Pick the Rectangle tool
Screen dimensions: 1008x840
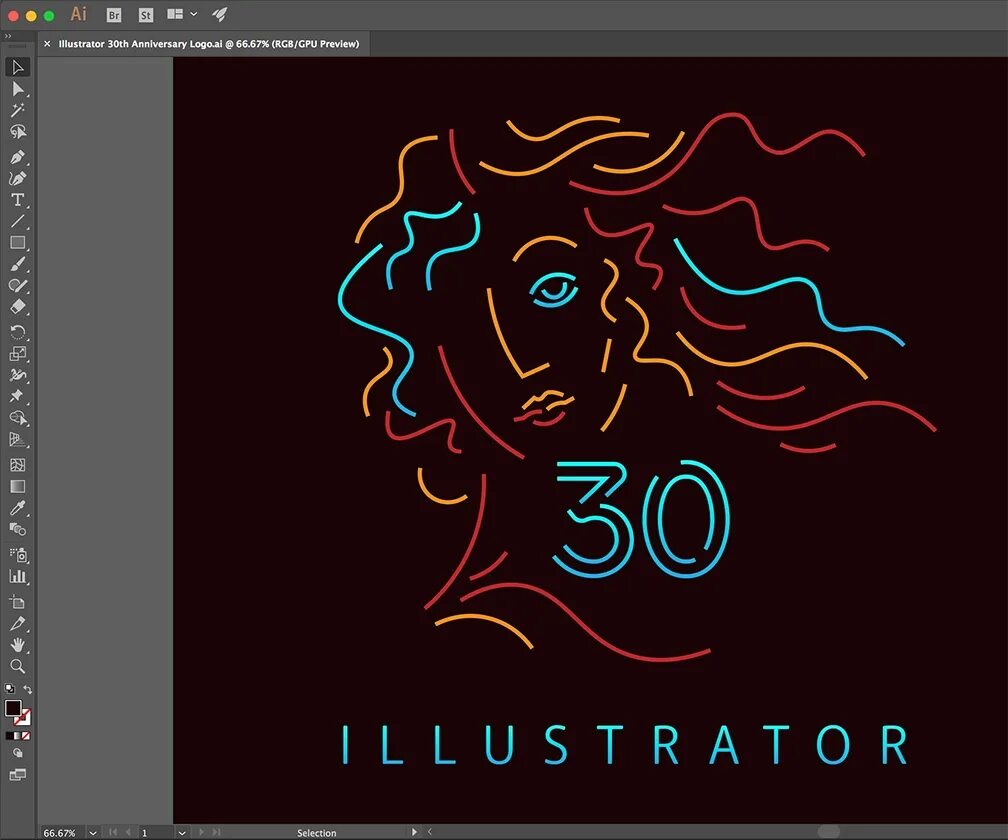coord(18,243)
